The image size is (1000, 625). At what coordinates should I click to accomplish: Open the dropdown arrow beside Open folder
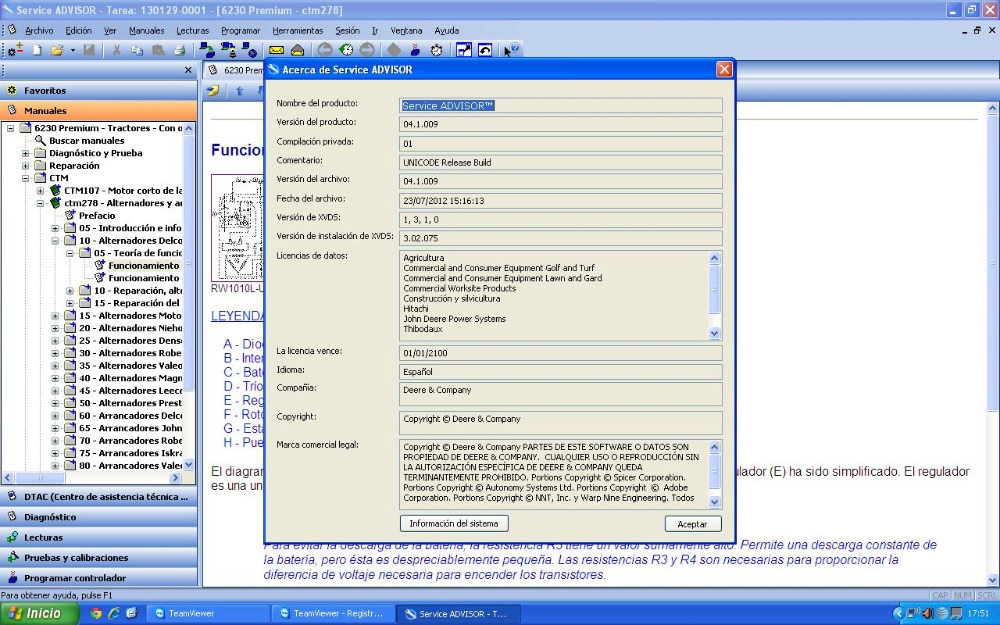tap(73, 50)
